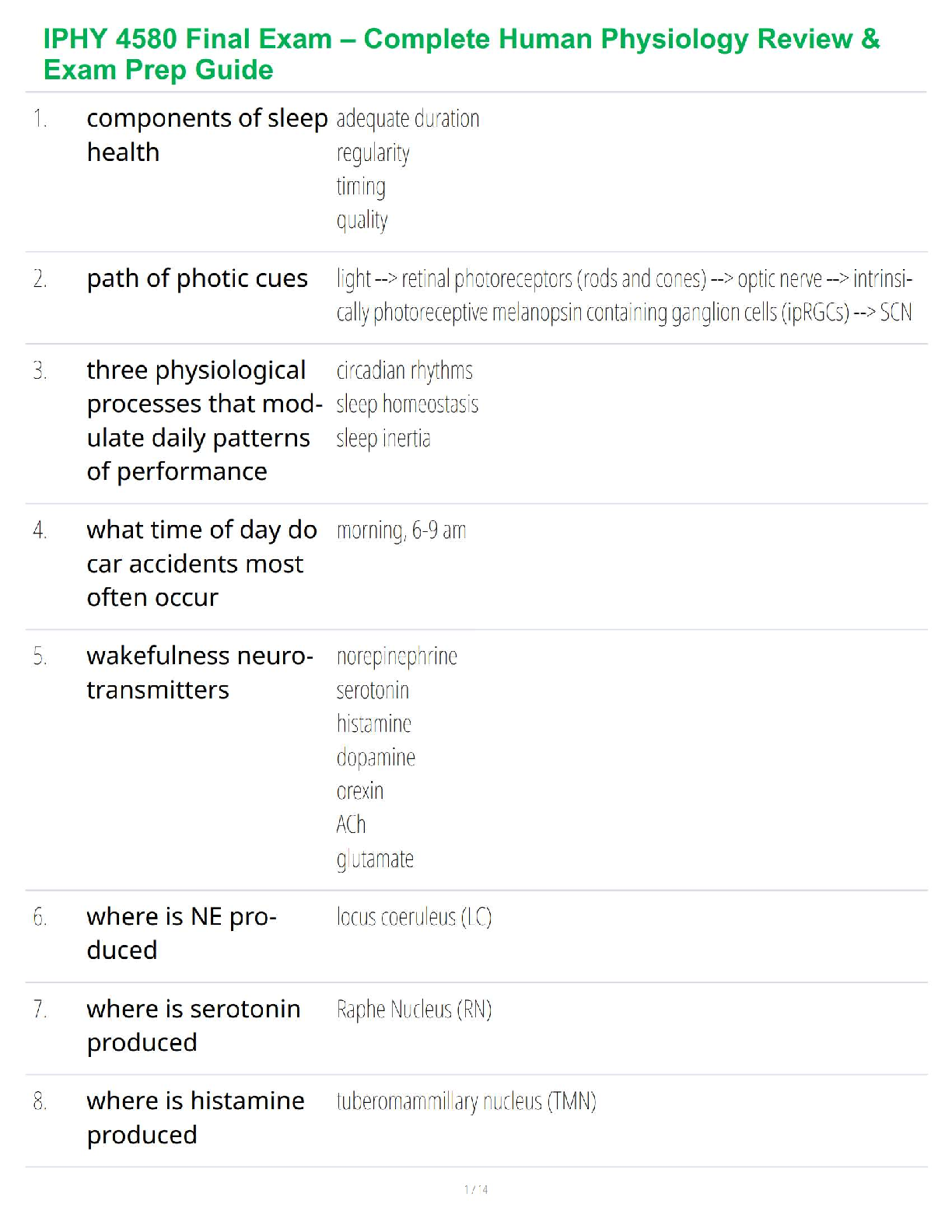The width and height of the screenshot is (952, 1232).
Task: Click the term 'path of photic cues'
Action: click(197, 278)
